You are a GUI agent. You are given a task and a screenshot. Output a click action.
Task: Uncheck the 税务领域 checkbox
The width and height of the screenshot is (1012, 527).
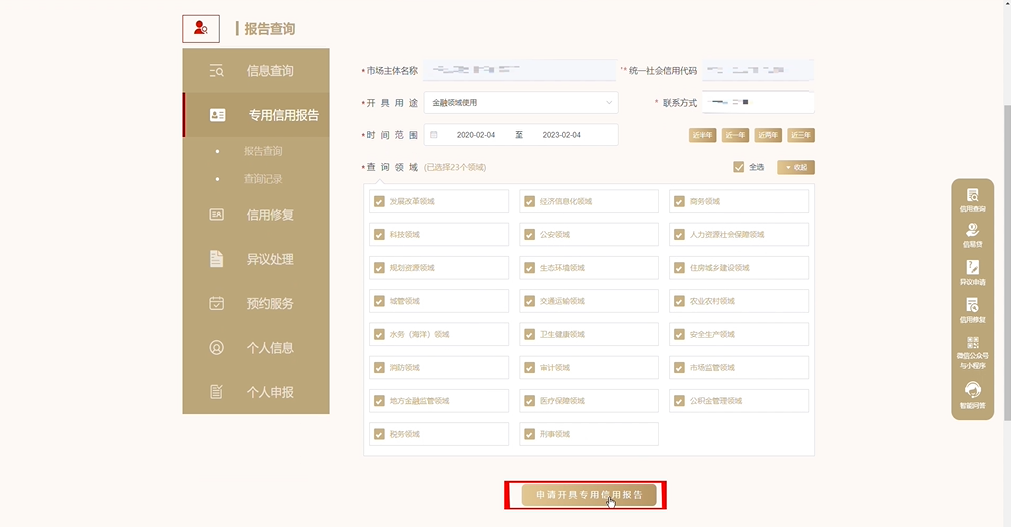379,434
